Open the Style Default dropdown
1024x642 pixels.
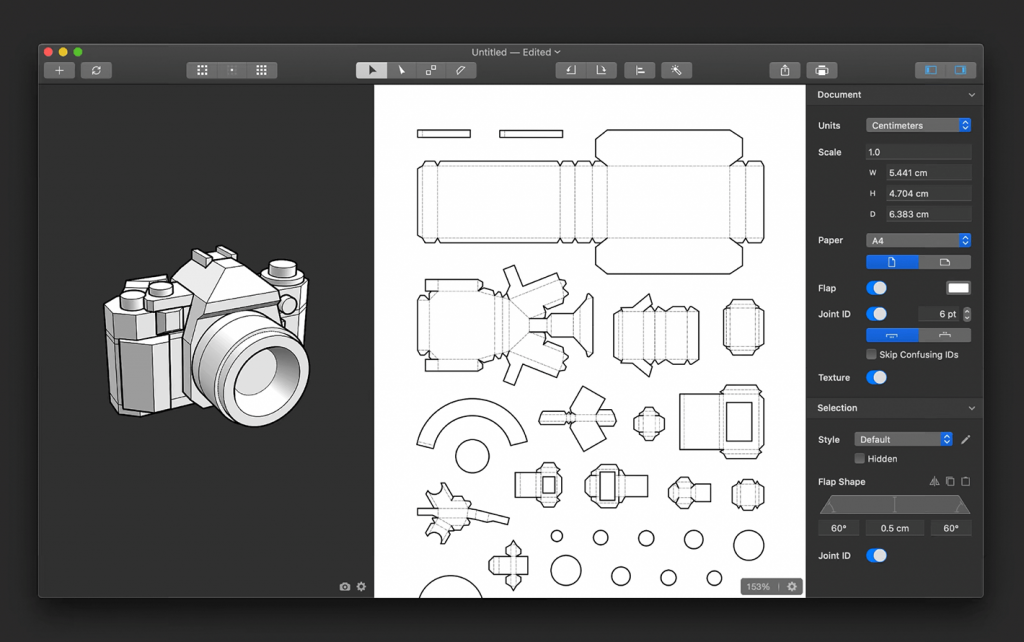point(903,440)
